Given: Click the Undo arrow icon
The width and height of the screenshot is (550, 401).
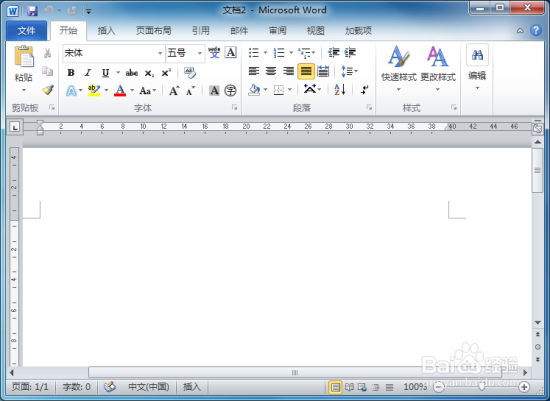Looking at the screenshot, I should [x=48, y=11].
